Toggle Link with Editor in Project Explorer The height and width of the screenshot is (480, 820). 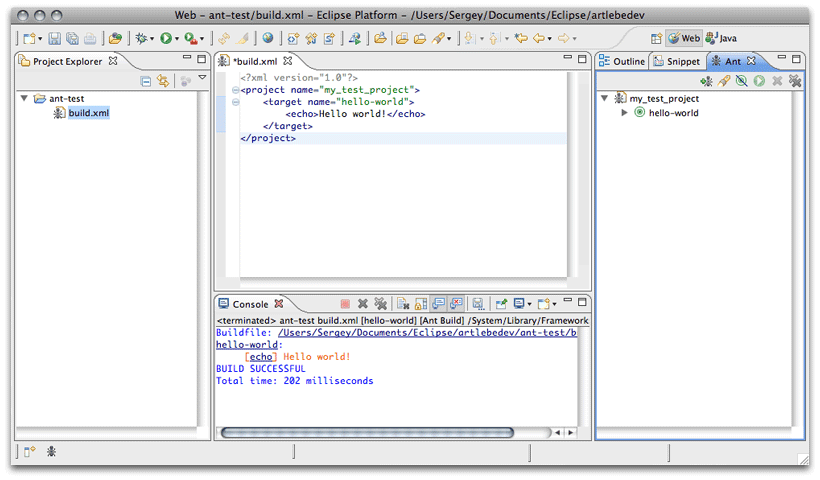click(163, 81)
